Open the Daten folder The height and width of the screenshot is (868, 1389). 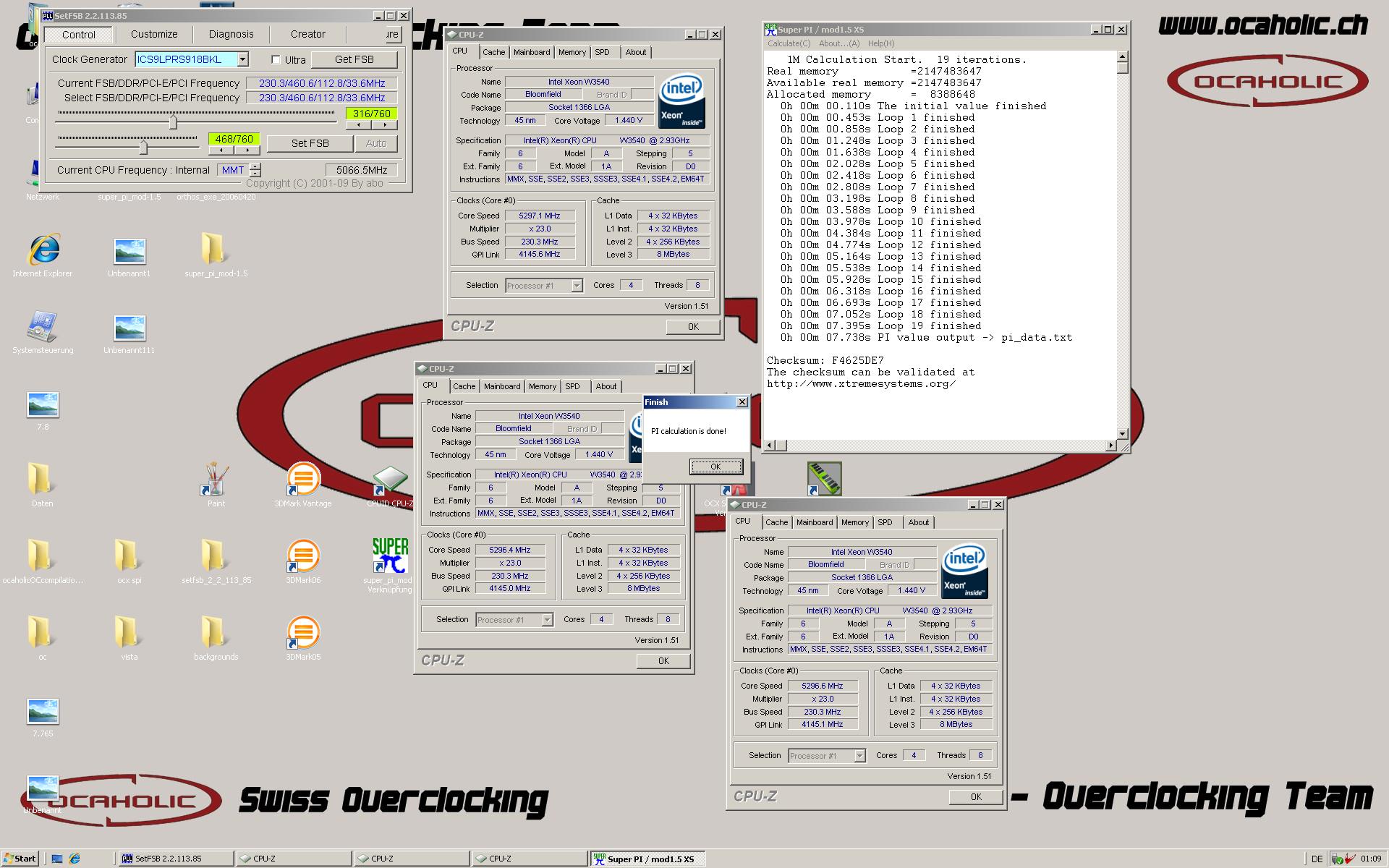click(41, 479)
